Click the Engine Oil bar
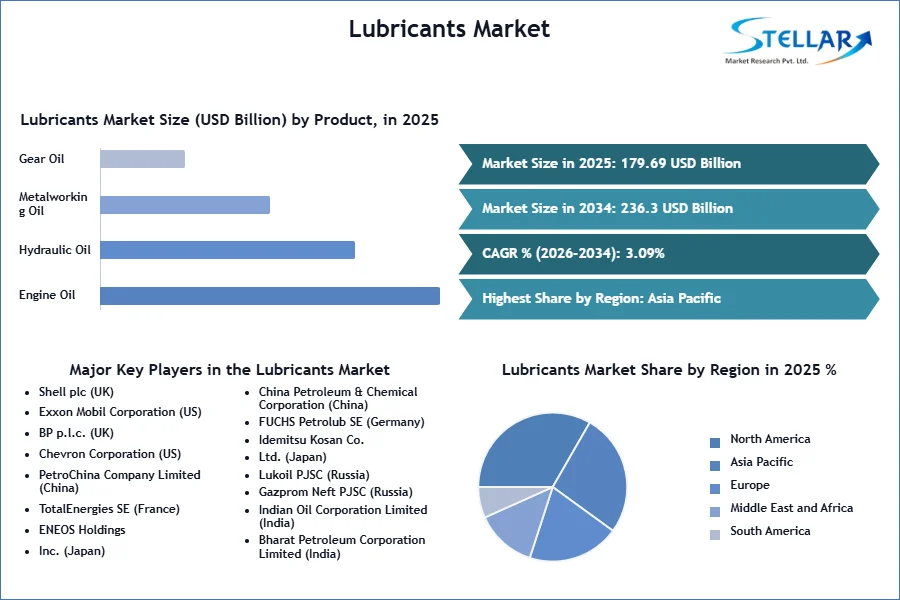This screenshot has height=600, width=900. pos(270,296)
